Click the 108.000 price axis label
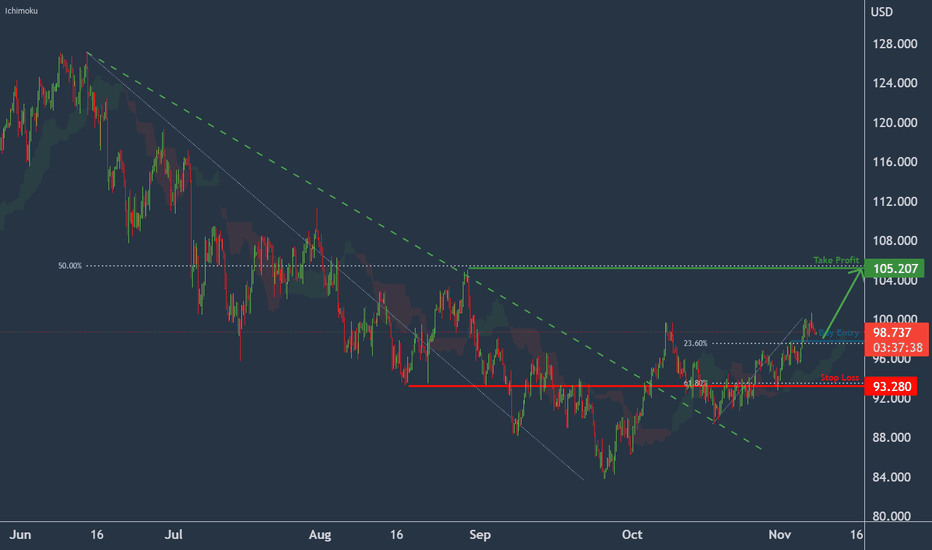 [895, 241]
